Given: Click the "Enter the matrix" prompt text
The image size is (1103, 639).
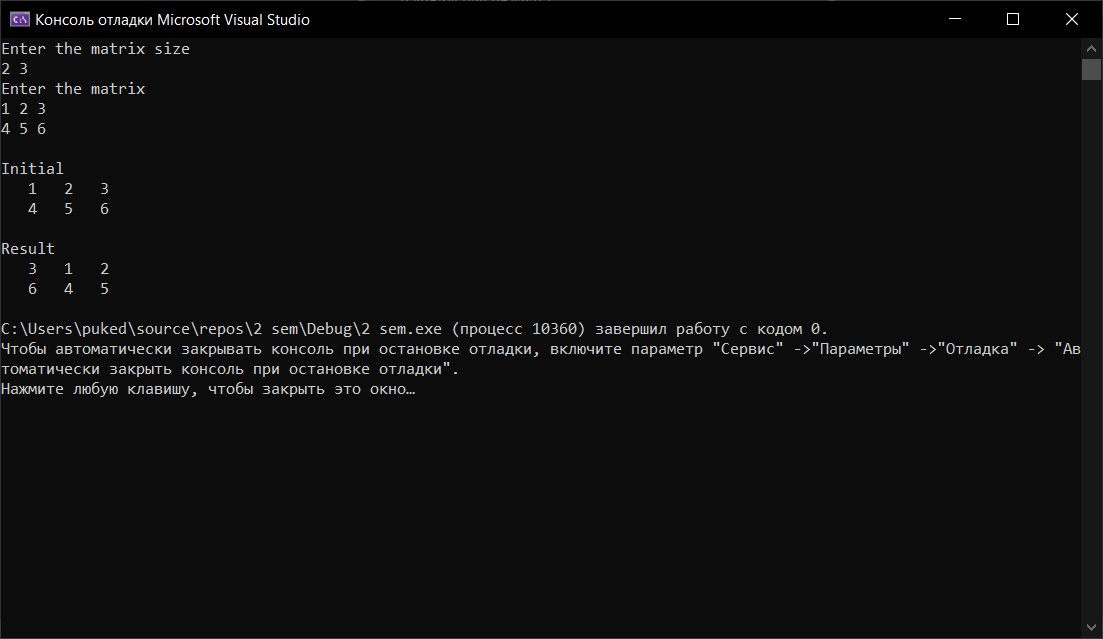Looking at the screenshot, I should pos(73,89).
